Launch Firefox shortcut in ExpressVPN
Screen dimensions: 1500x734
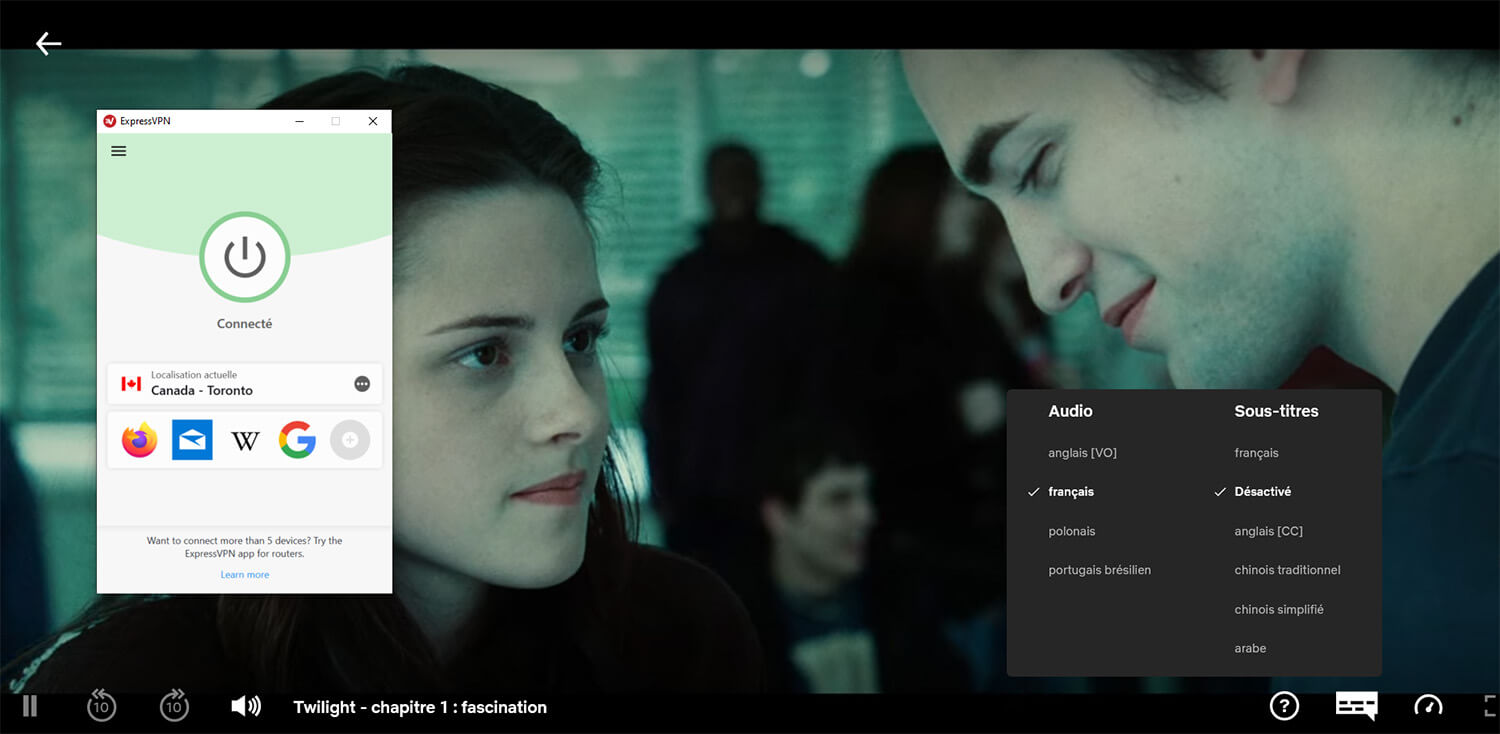[x=140, y=440]
